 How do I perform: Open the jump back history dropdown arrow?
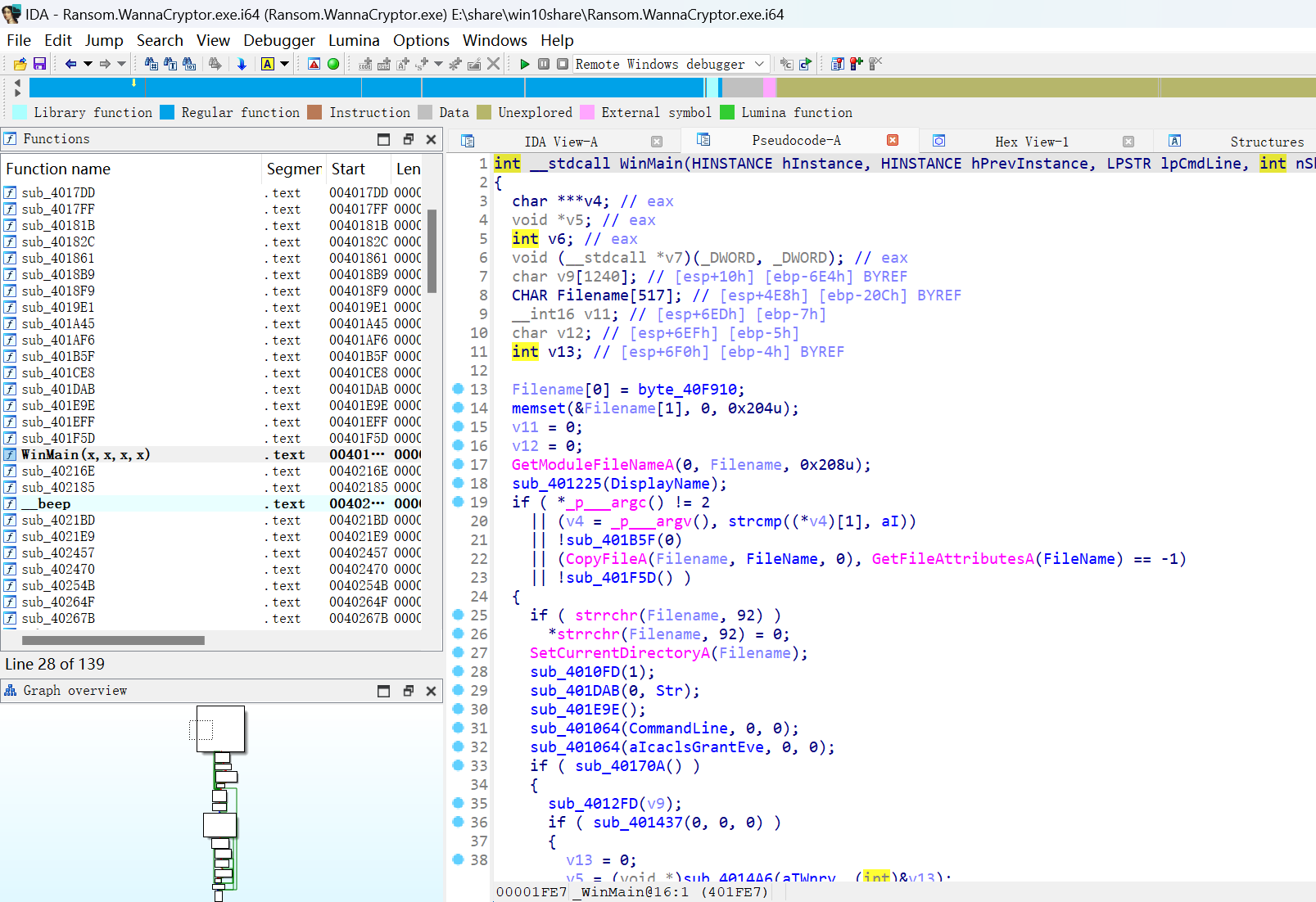88,64
